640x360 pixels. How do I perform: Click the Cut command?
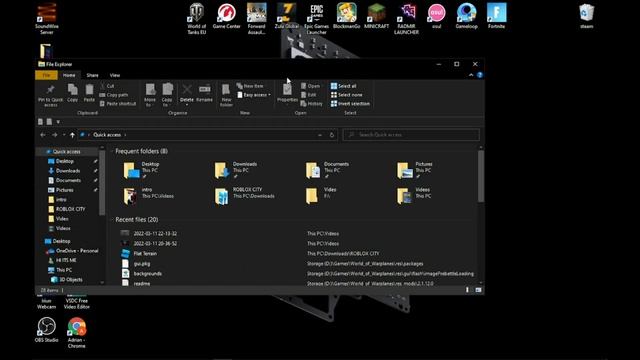[107, 86]
